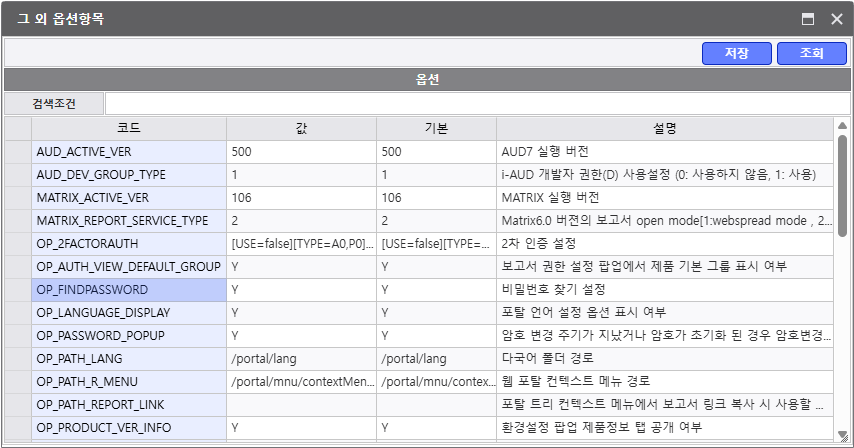Click the empty OP_PATH_REPORT_LINK value cell

pos(301,404)
